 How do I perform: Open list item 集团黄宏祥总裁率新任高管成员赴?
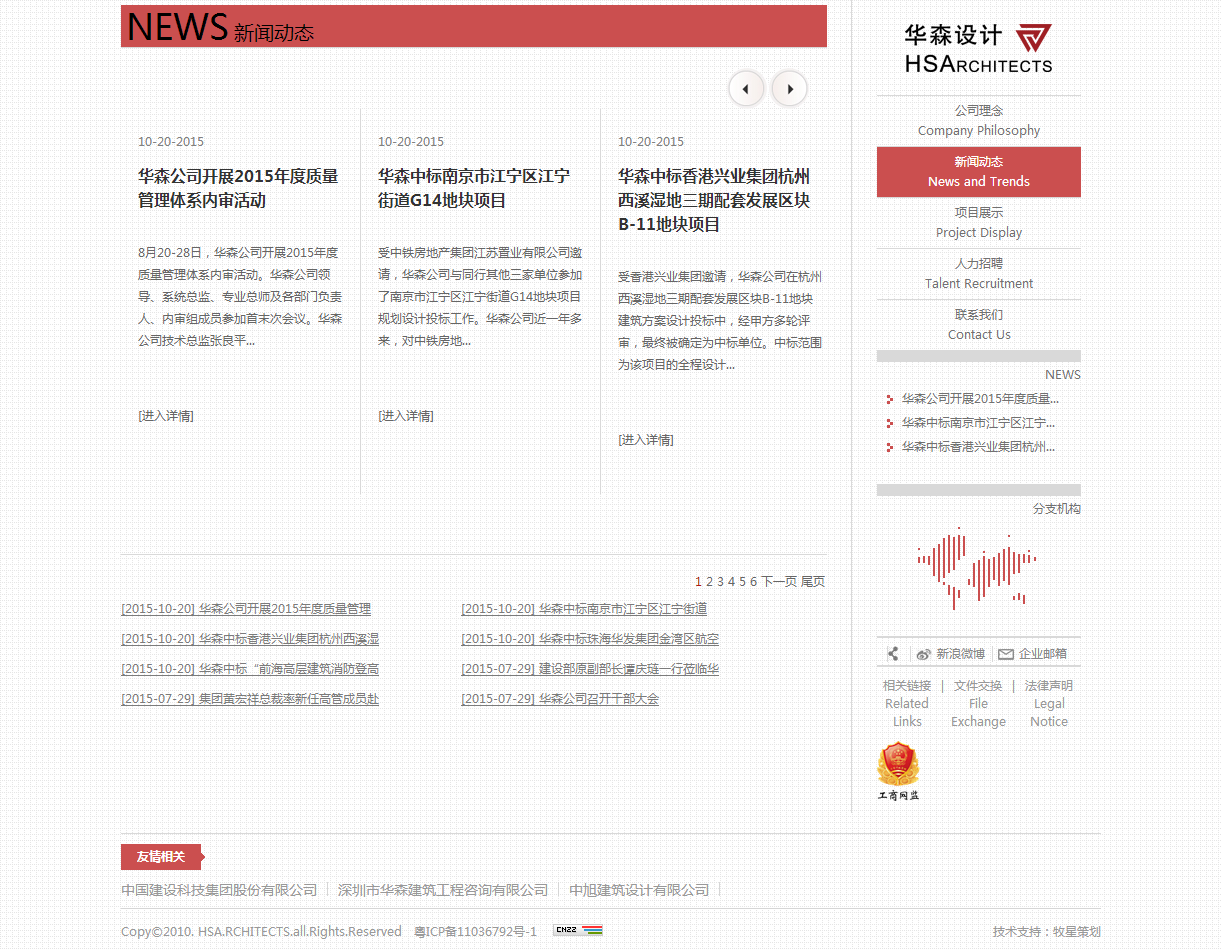tap(250, 699)
